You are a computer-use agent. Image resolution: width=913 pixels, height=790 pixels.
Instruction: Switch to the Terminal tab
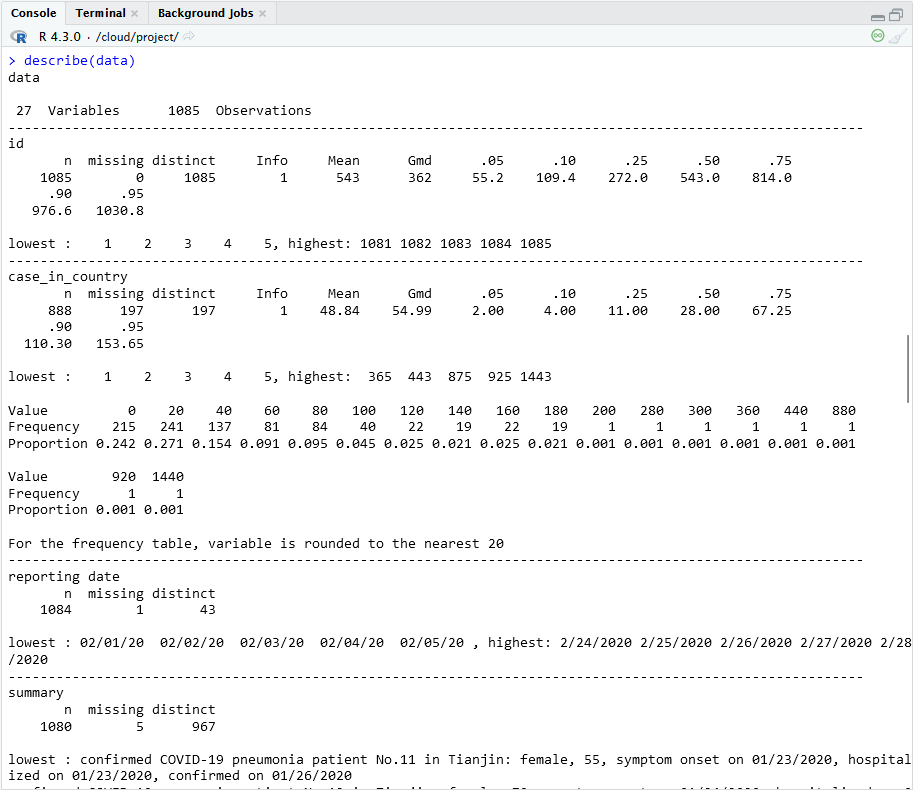coord(100,13)
